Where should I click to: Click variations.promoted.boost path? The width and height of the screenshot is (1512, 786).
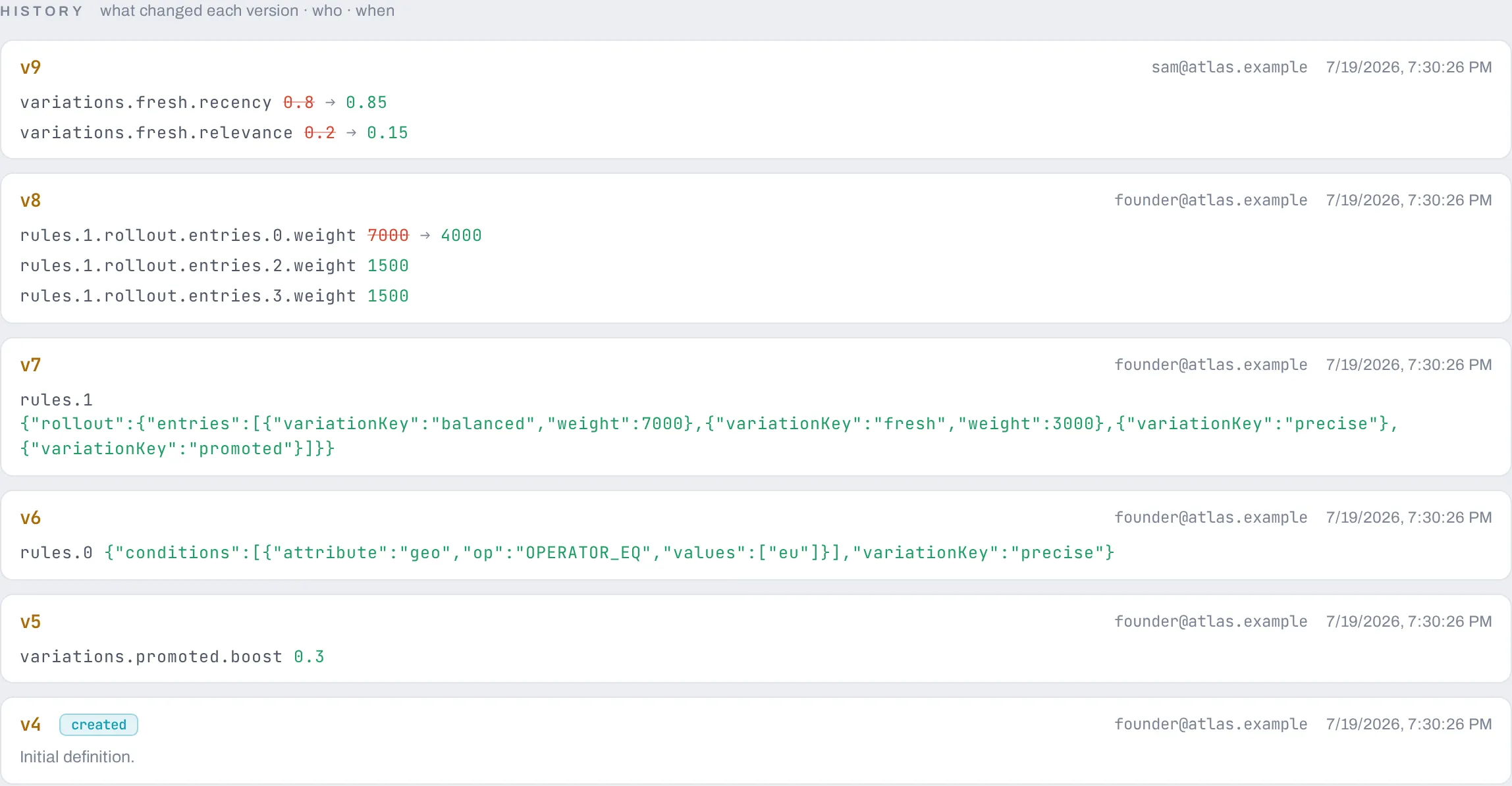151,657
